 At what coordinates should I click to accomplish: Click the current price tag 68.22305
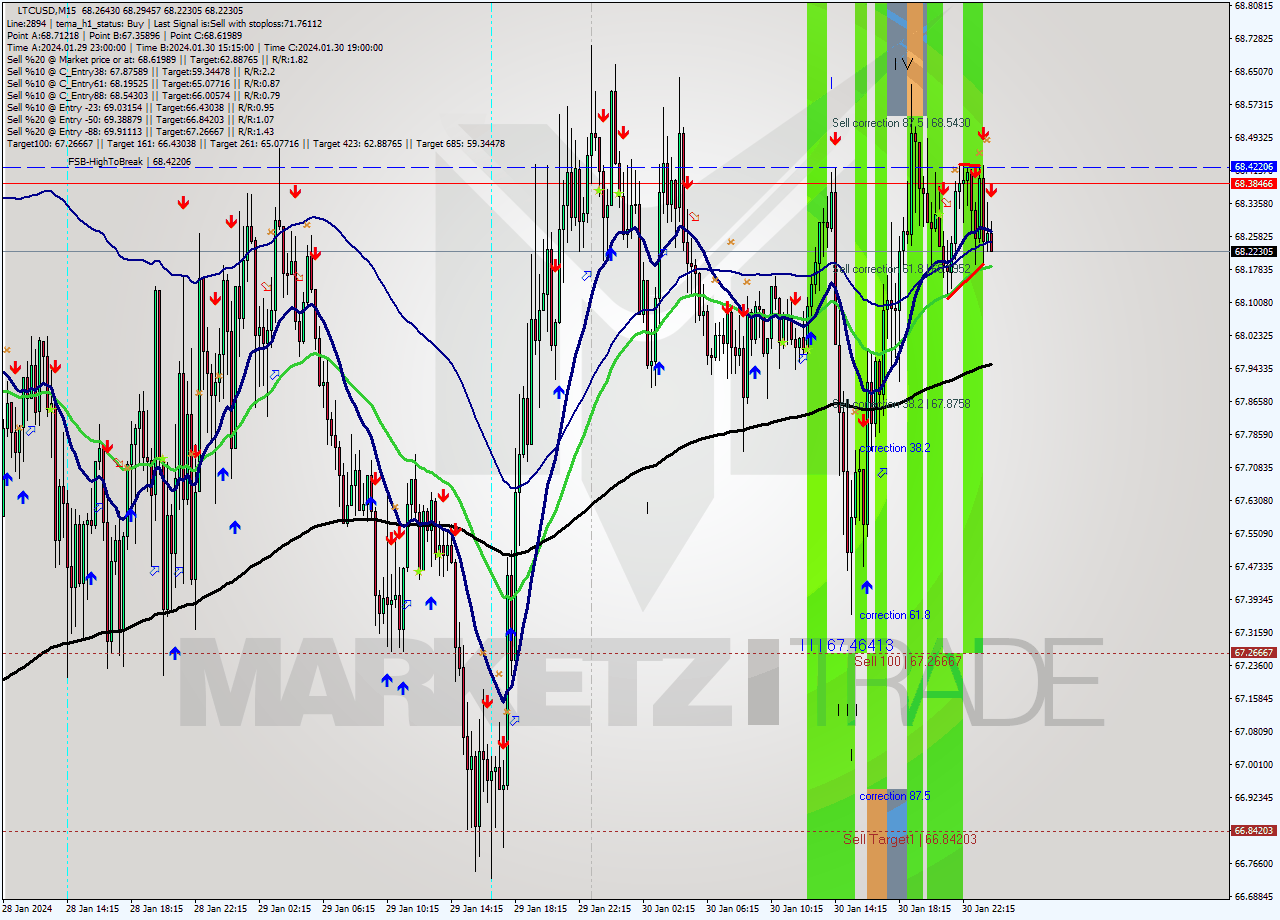tap(1254, 251)
